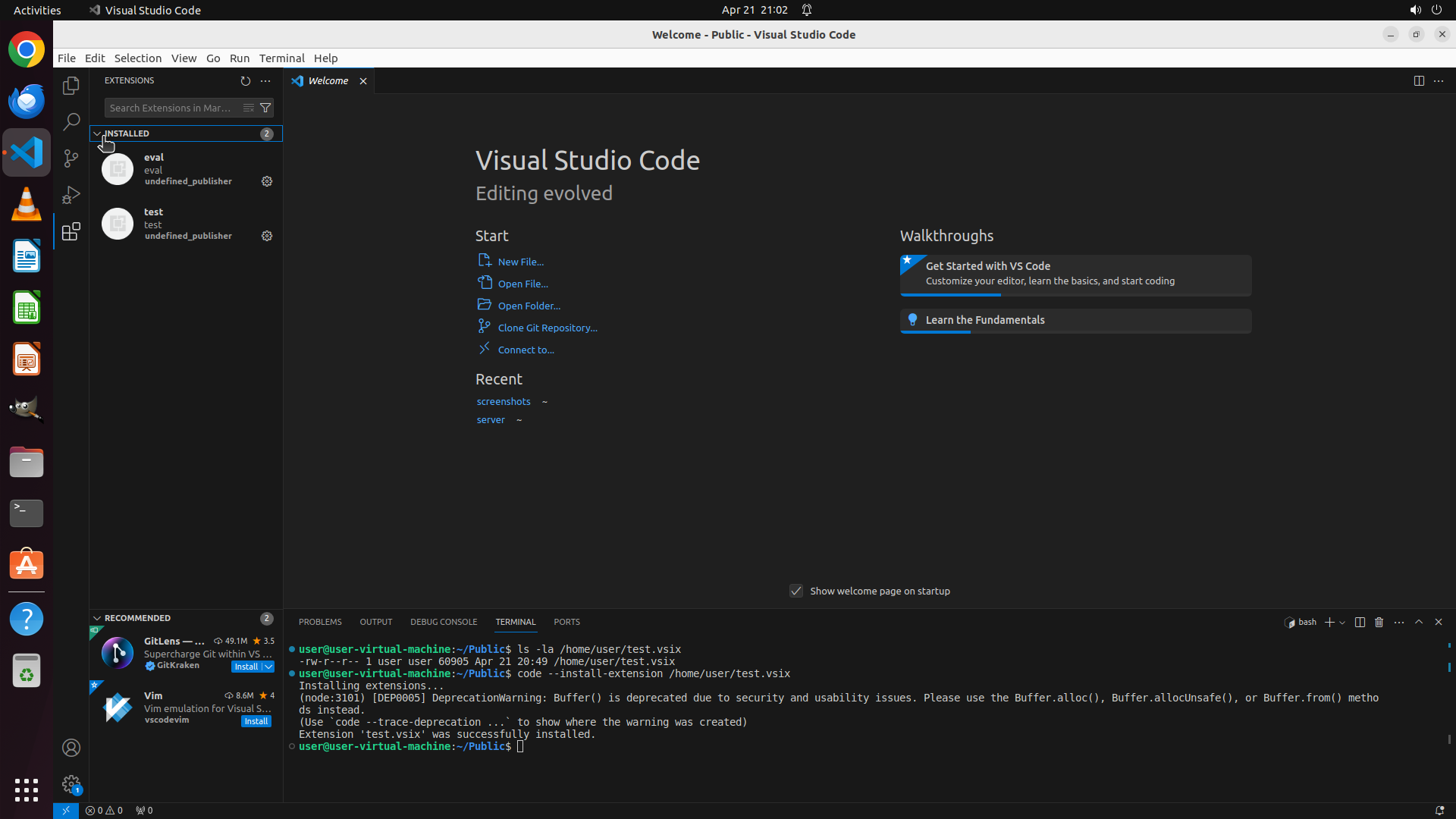Image resolution: width=1456 pixels, height=819 pixels.
Task: Click the Search Extensions input field
Action: [171, 108]
